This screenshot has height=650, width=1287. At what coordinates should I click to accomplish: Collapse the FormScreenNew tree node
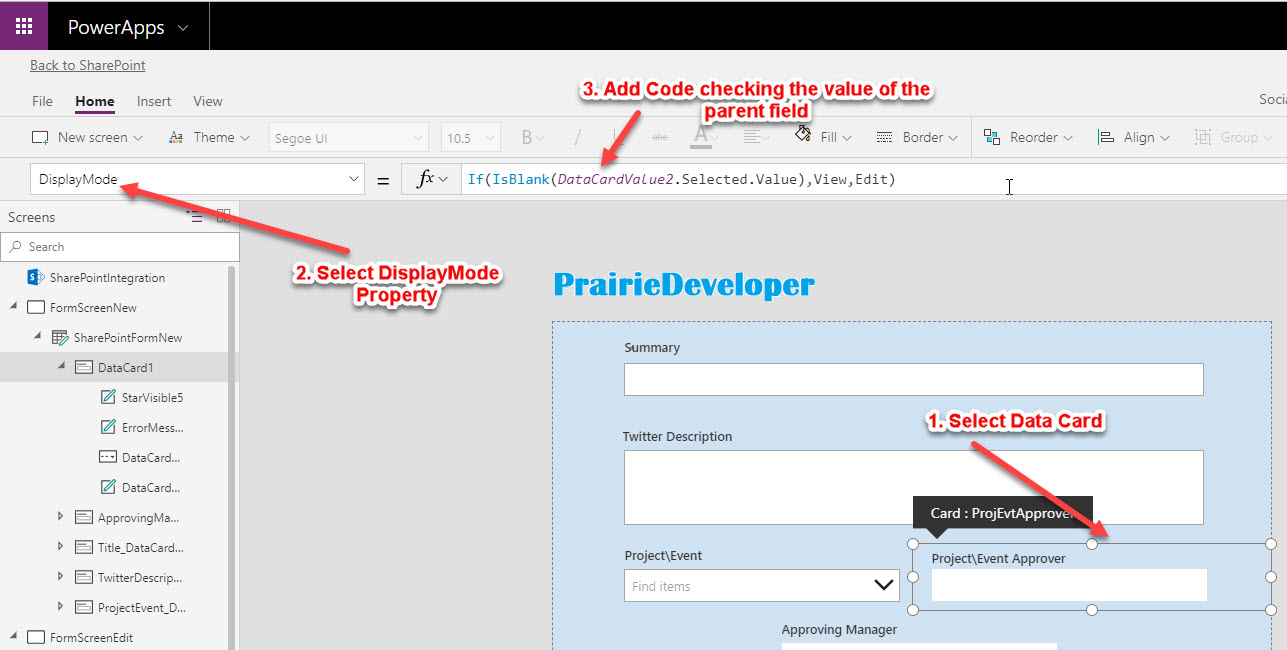tap(14, 307)
